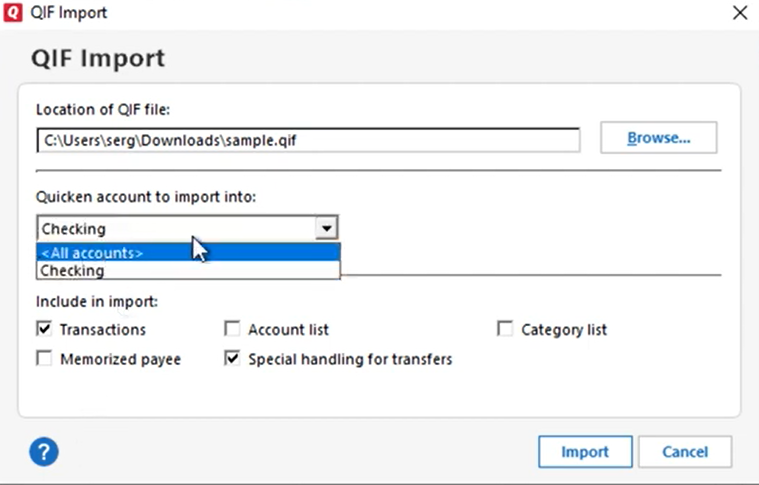Click the Browse button
Image resolution: width=759 pixels, height=485 pixels.
658,138
